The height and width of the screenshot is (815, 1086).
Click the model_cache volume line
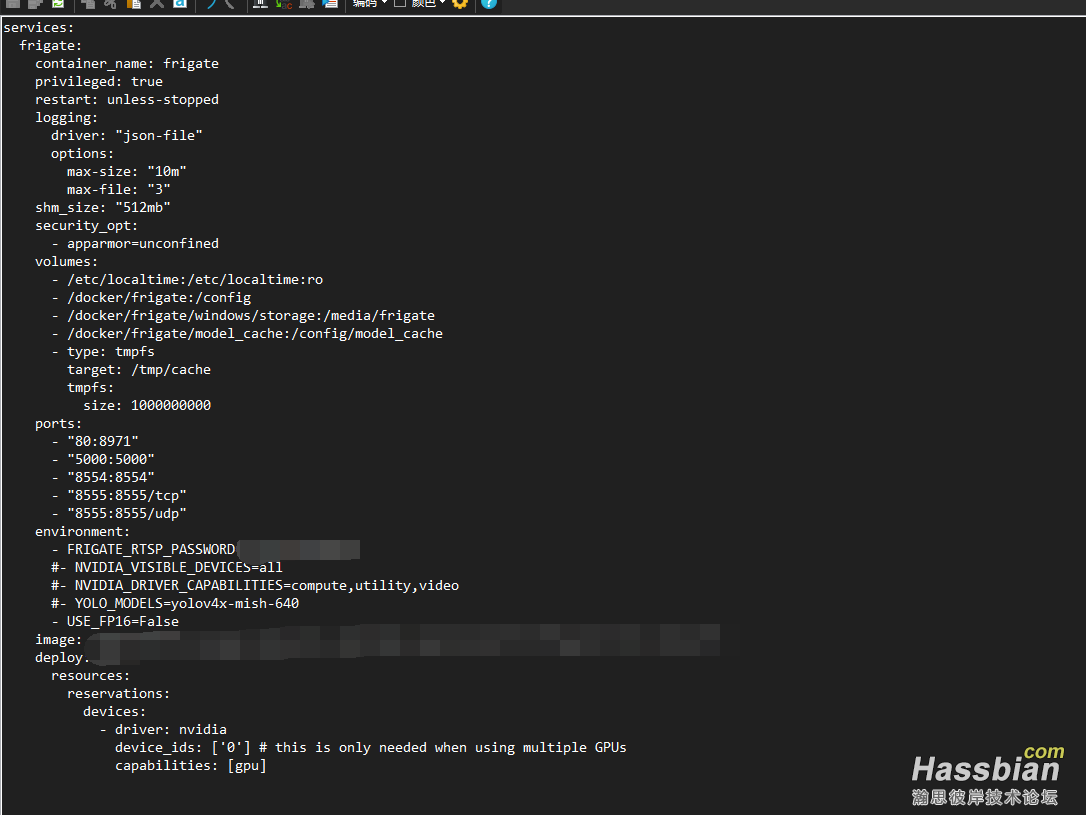tap(255, 334)
